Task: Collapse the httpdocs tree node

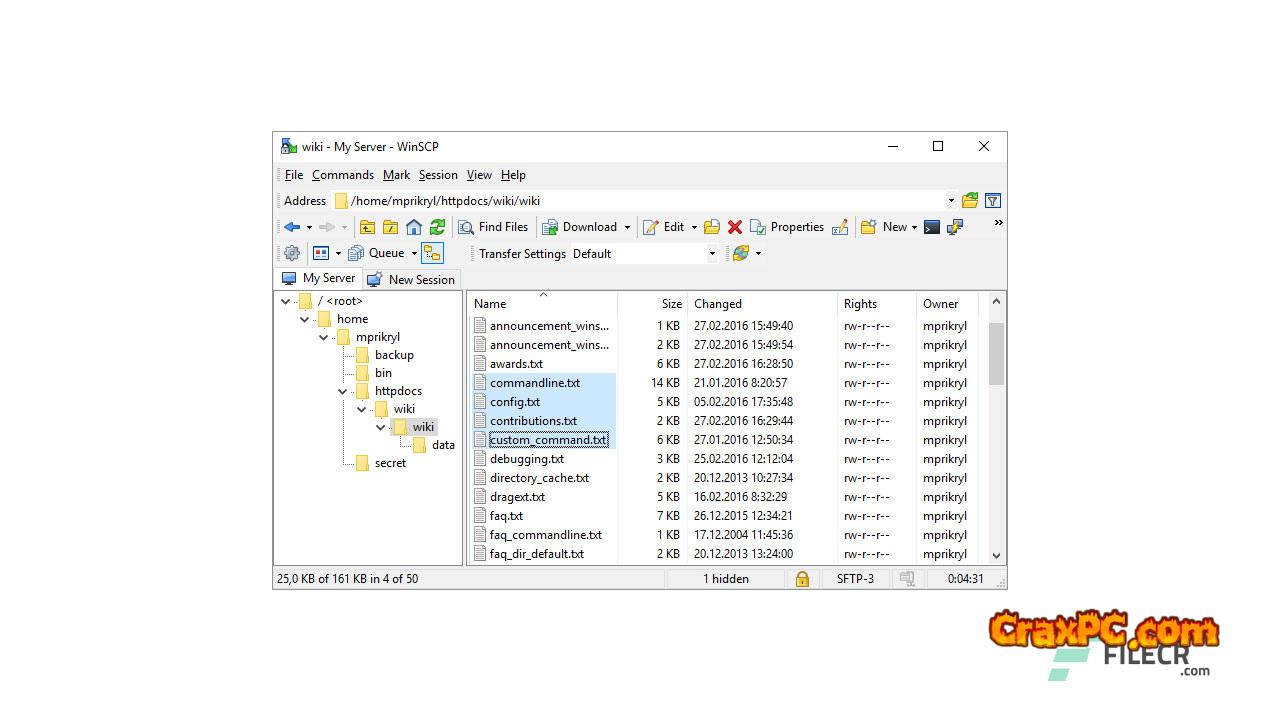Action: 343,391
